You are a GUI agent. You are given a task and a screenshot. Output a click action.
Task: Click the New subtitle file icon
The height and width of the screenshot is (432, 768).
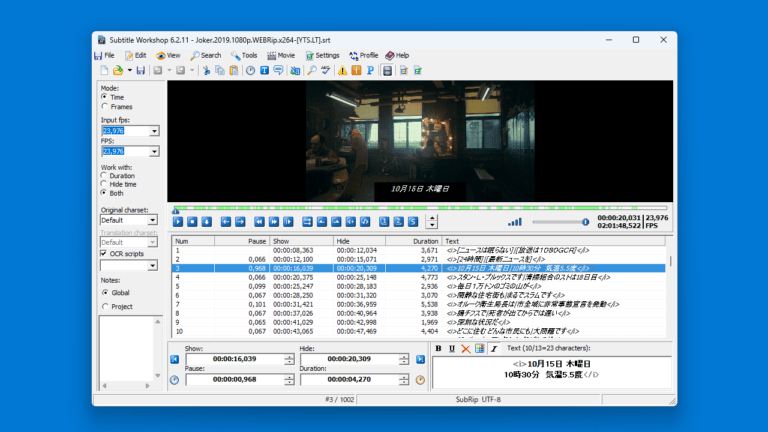coord(104,71)
